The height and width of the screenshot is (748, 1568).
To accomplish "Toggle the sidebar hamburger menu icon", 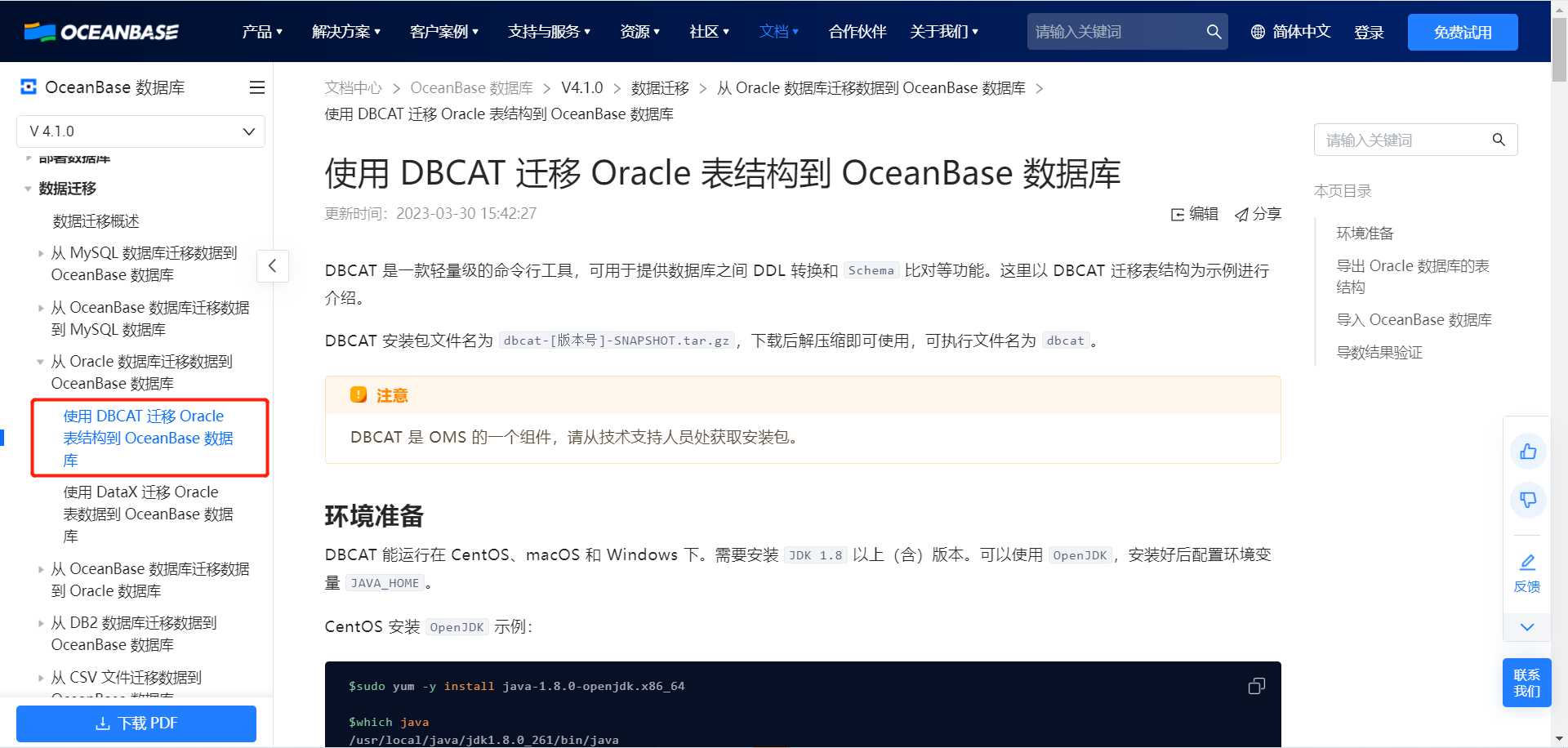I will (257, 87).
